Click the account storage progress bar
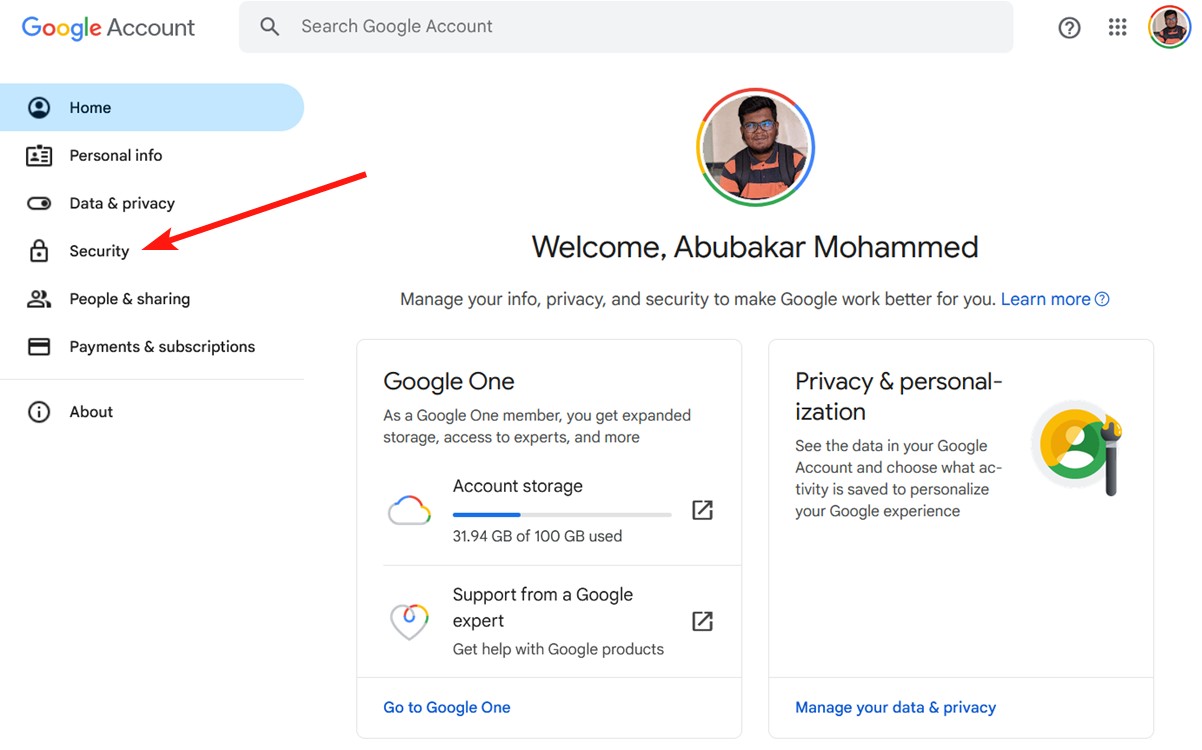Screen dimensions: 1202x750 pos(562,514)
